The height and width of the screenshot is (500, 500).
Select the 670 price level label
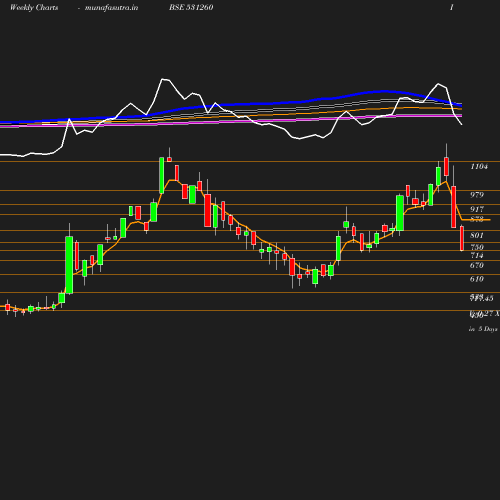pos(477,265)
